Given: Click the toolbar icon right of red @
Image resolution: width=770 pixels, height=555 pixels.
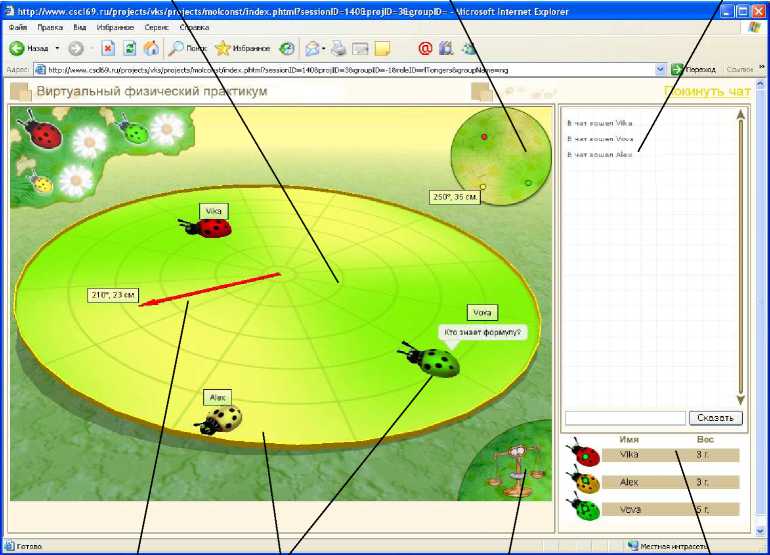Looking at the screenshot, I should 446,48.
